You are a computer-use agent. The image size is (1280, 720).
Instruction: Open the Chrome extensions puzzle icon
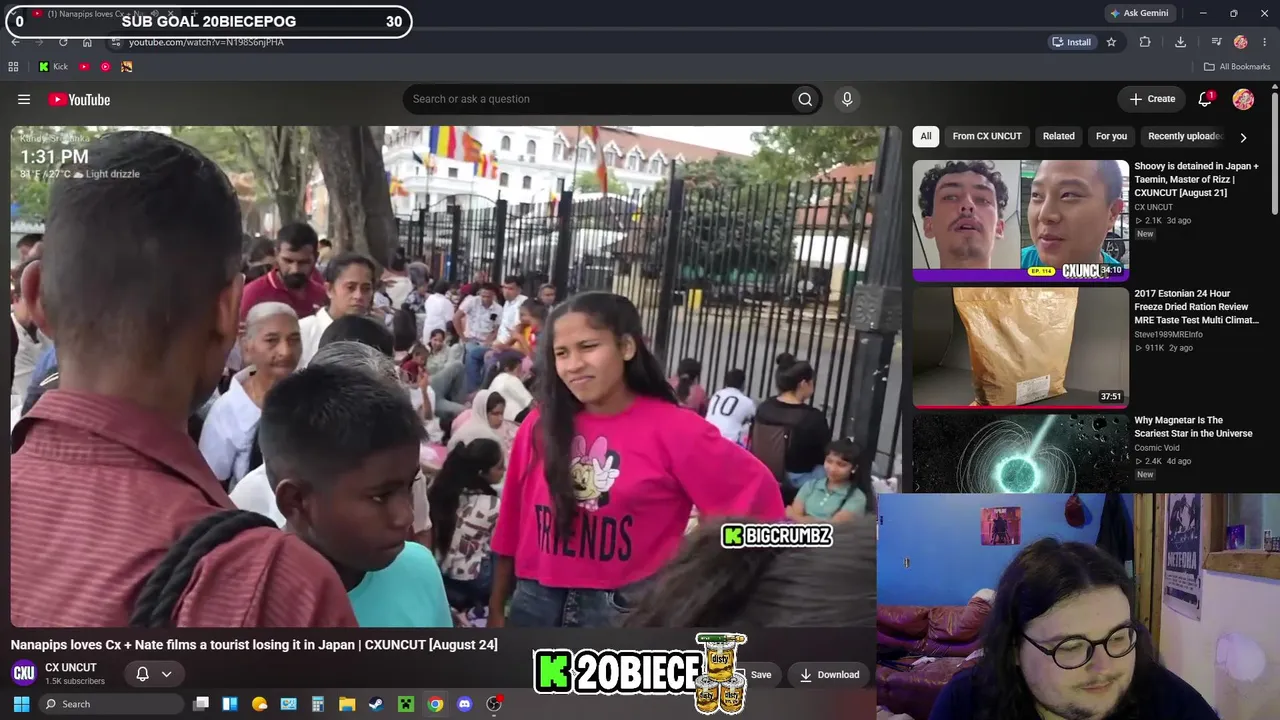point(1145,42)
